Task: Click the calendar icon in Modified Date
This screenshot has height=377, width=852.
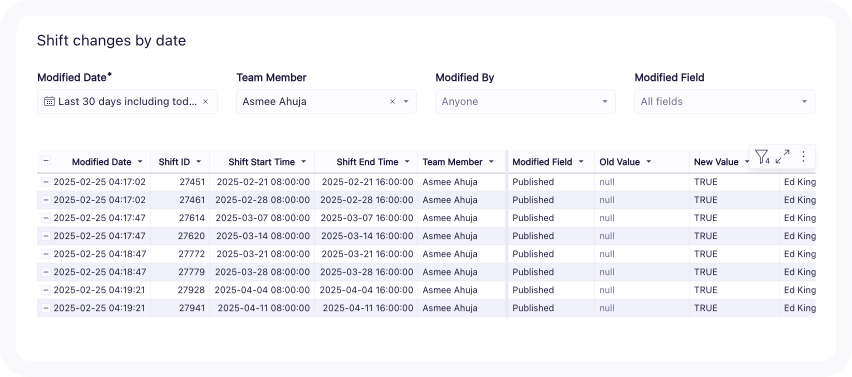Action: [x=49, y=102]
